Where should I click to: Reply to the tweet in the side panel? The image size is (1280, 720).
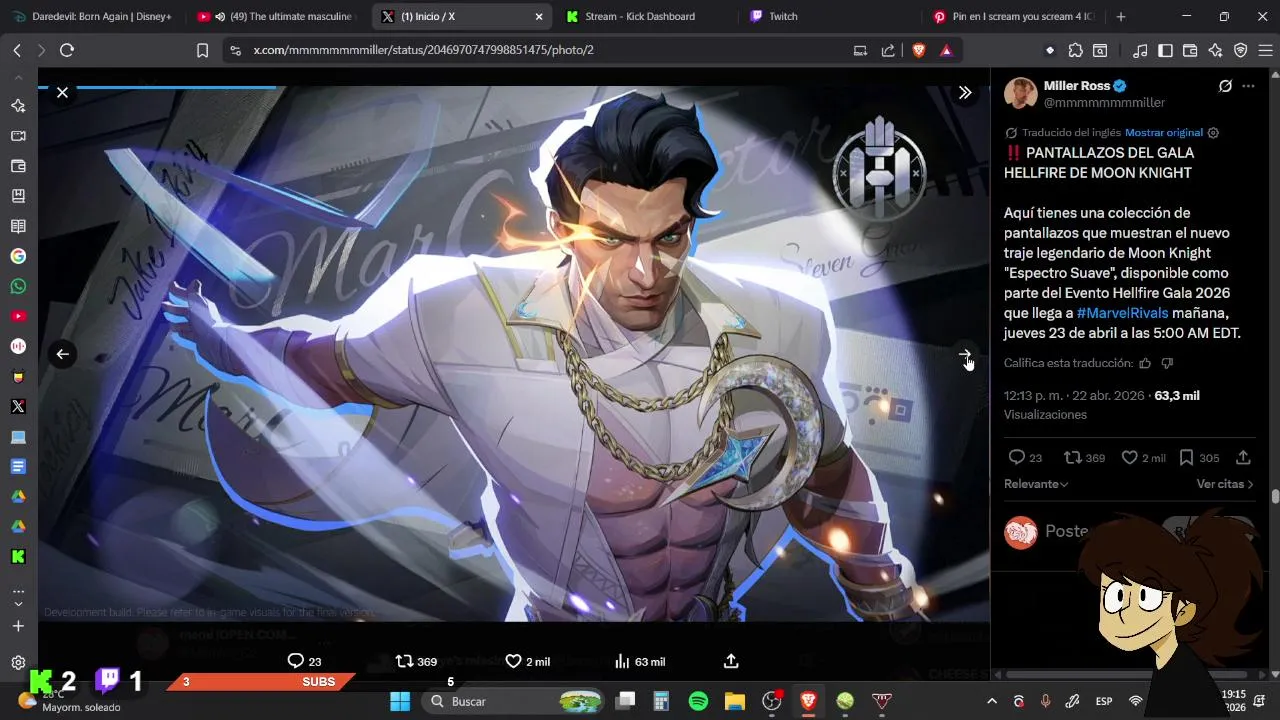click(x=1024, y=457)
